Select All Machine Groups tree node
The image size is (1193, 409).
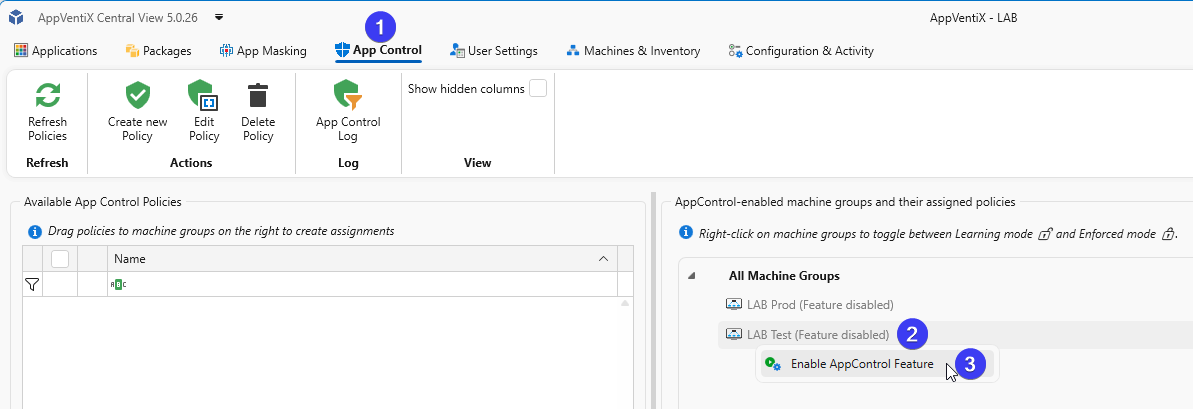(784, 276)
